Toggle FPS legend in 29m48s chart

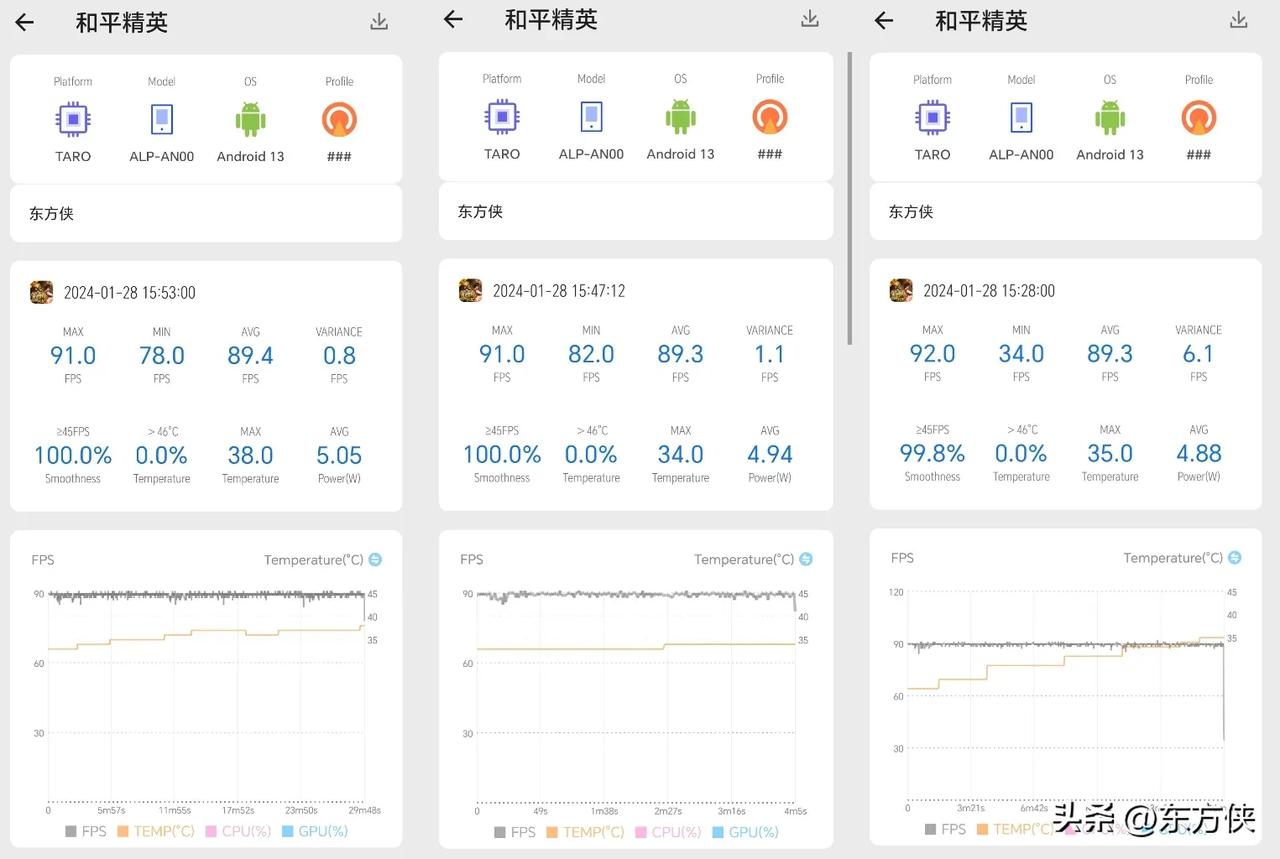pos(86,831)
